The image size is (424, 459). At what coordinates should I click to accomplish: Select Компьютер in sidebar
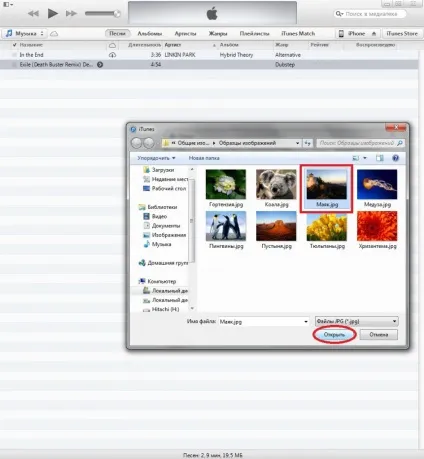[x=157, y=281]
